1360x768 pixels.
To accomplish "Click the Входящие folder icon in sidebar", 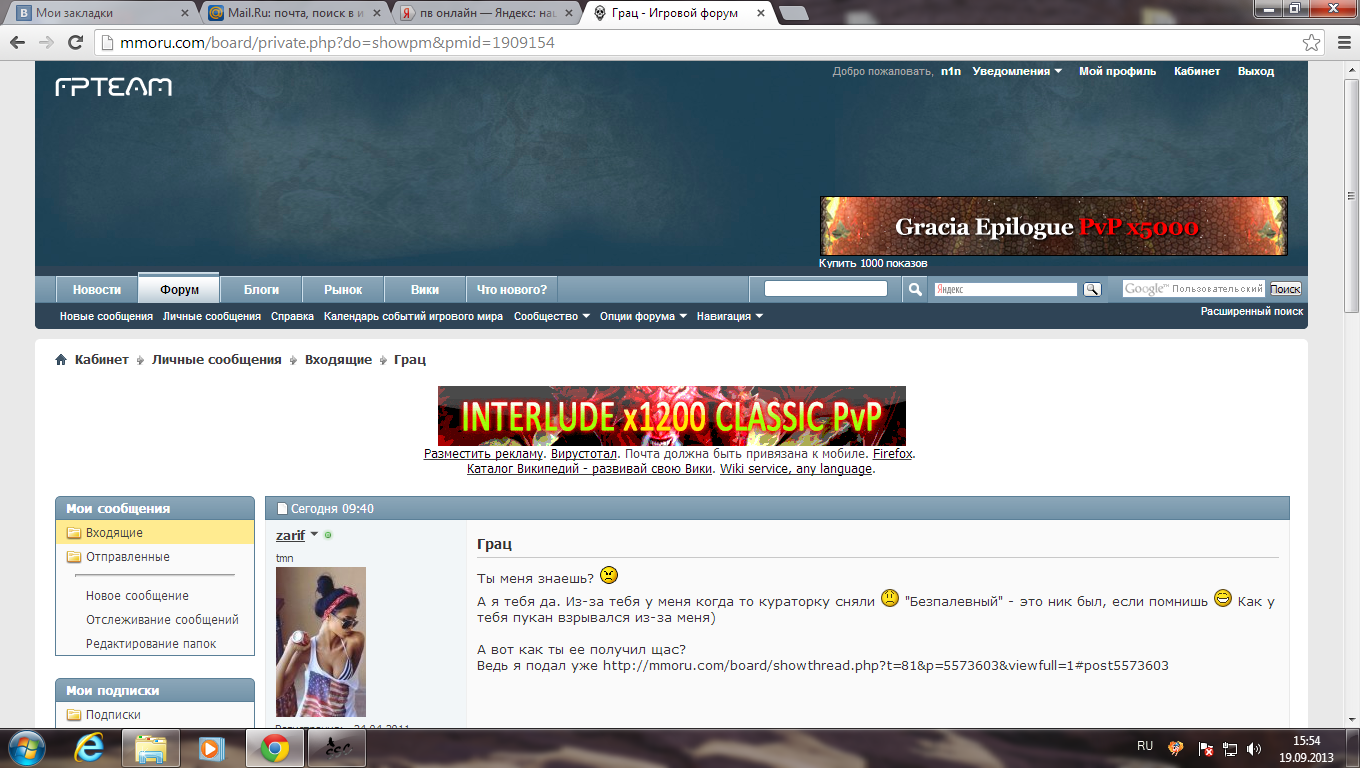I will pyautogui.click(x=73, y=533).
